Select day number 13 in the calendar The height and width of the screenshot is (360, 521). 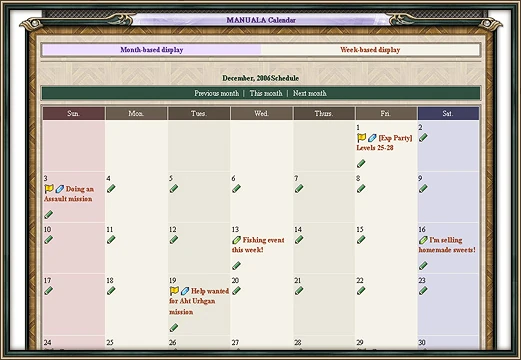[235, 229]
